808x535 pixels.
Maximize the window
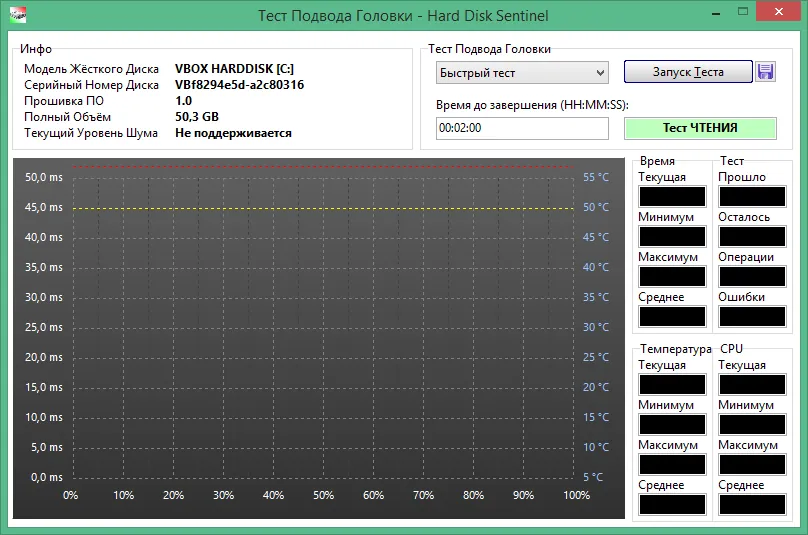click(743, 11)
